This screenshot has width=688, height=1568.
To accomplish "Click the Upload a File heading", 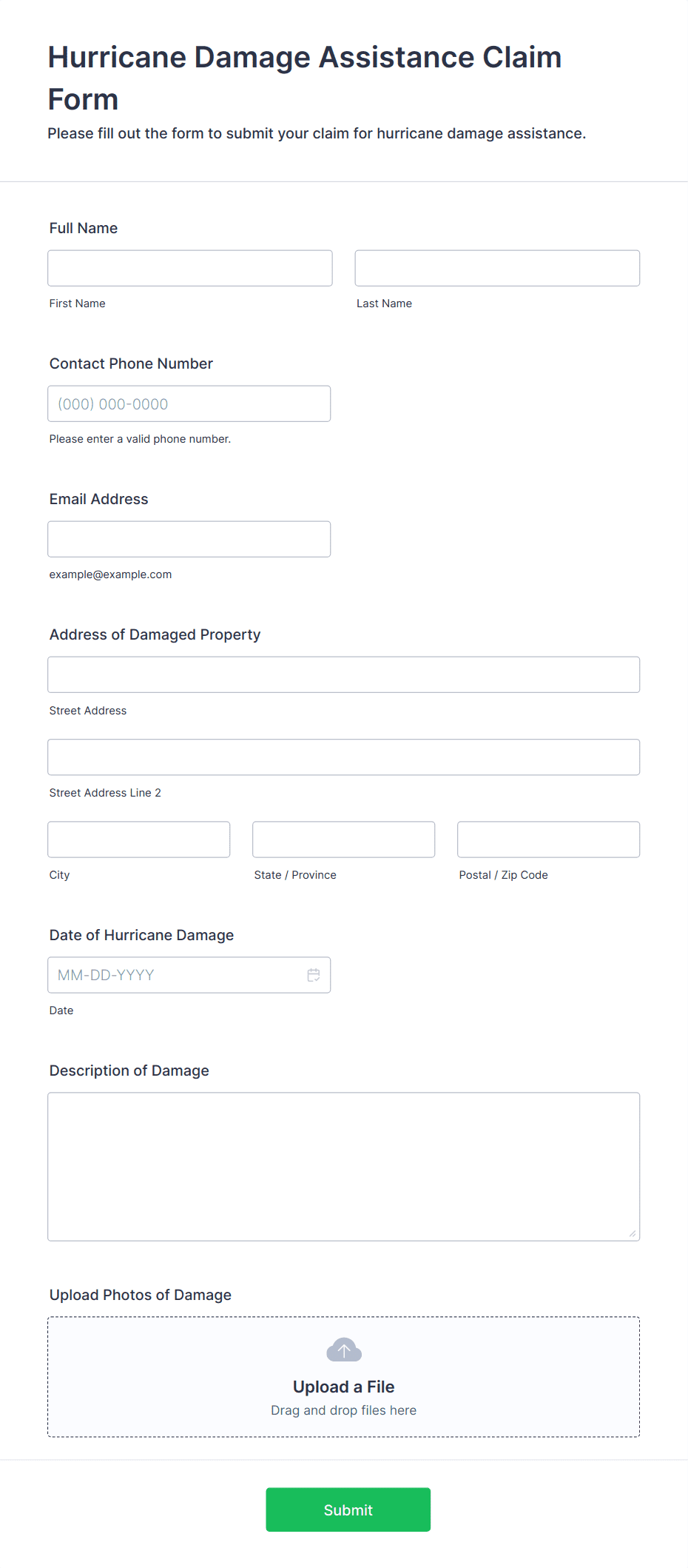I will [344, 1387].
